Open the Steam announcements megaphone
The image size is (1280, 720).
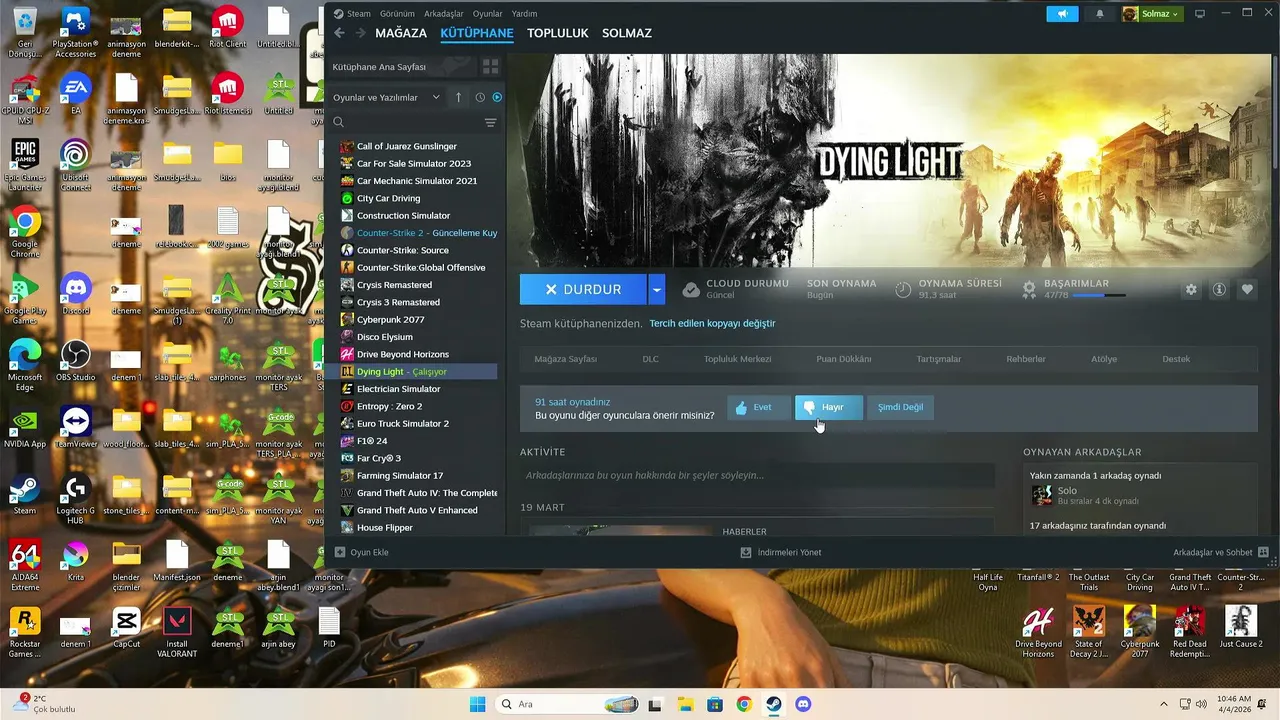[1062, 14]
